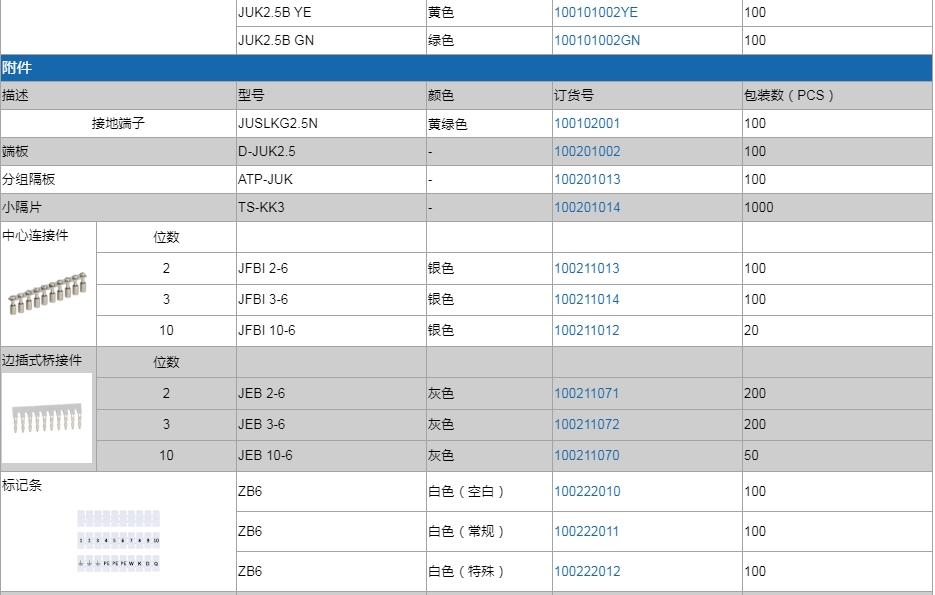Open JFBI 10-6 order link 100211012
This screenshot has height=595, width=935.
coord(587,331)
